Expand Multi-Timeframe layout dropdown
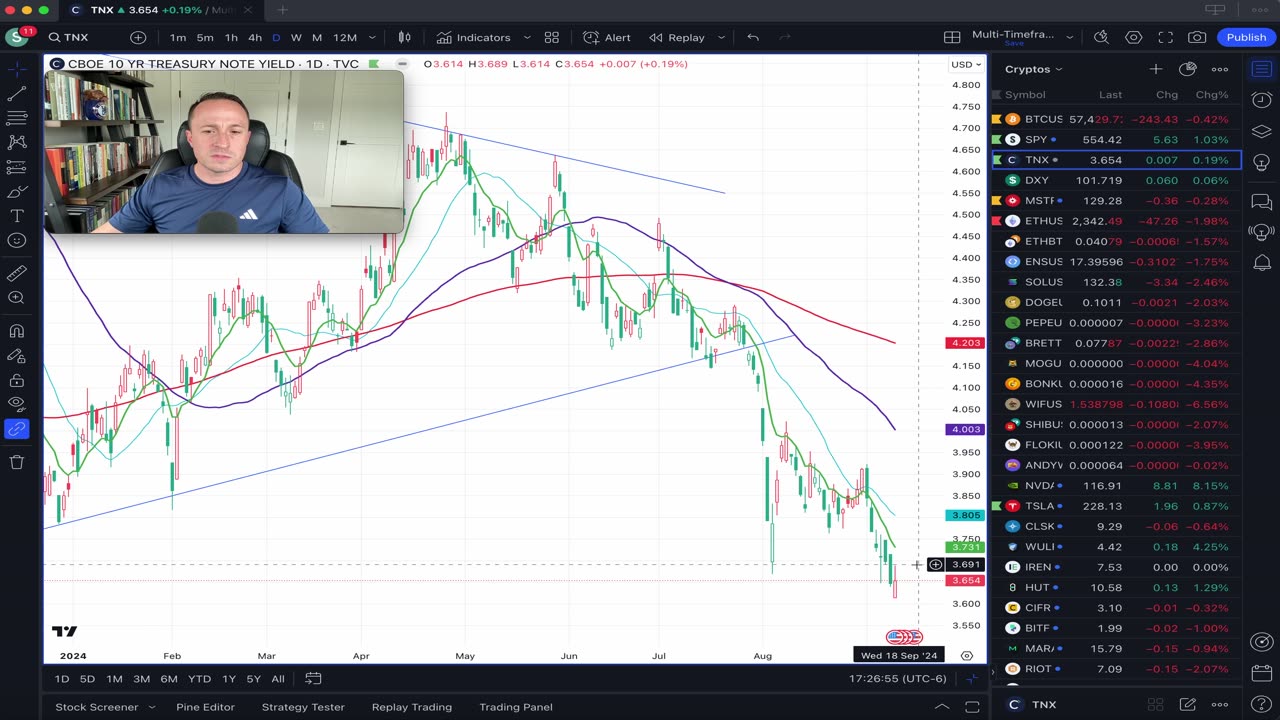This screenshot has height=720, width=1280. [x=1069, y=37]
